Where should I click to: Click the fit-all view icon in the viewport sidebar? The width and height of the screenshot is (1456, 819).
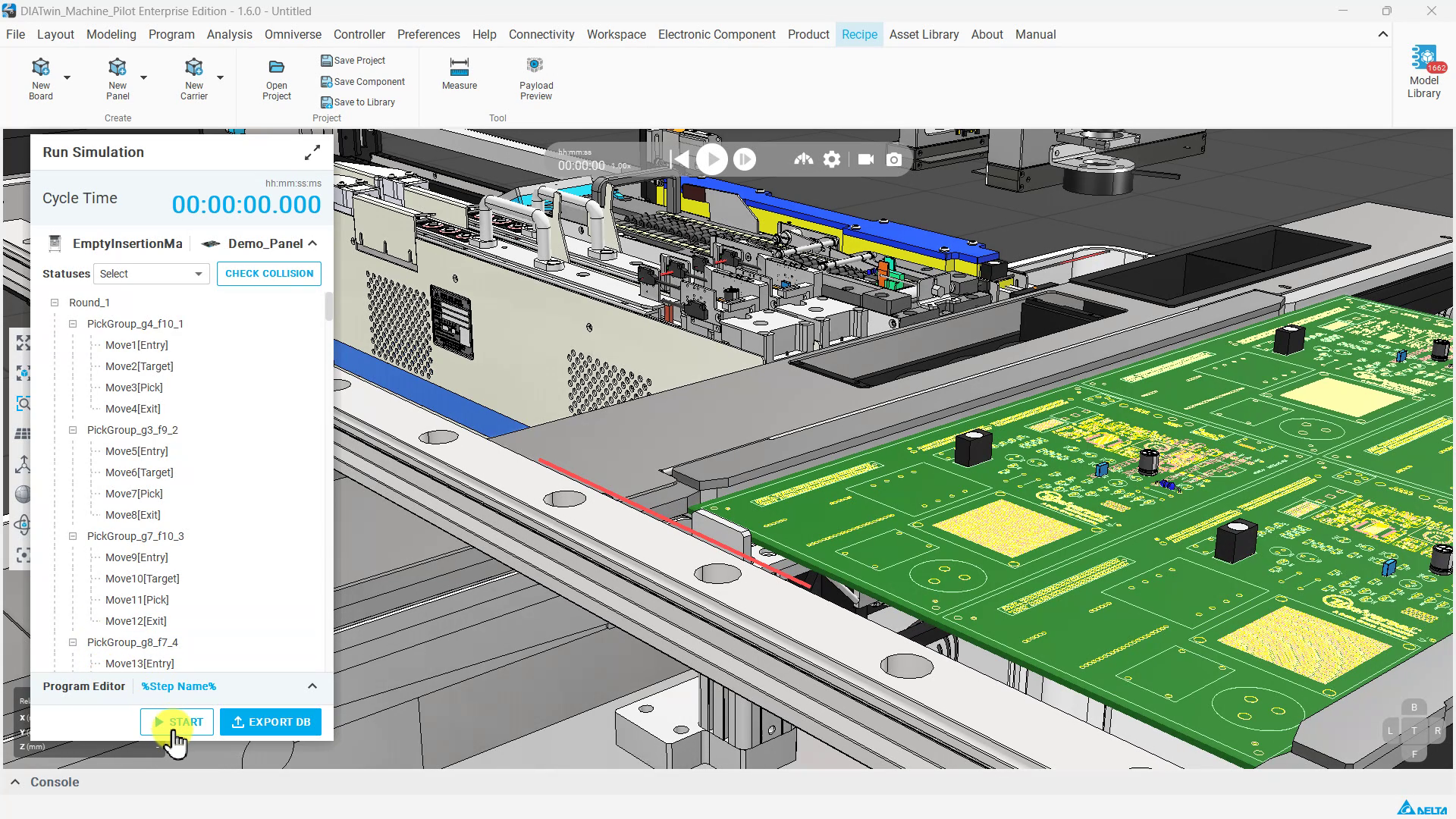[x=23, y=343]
